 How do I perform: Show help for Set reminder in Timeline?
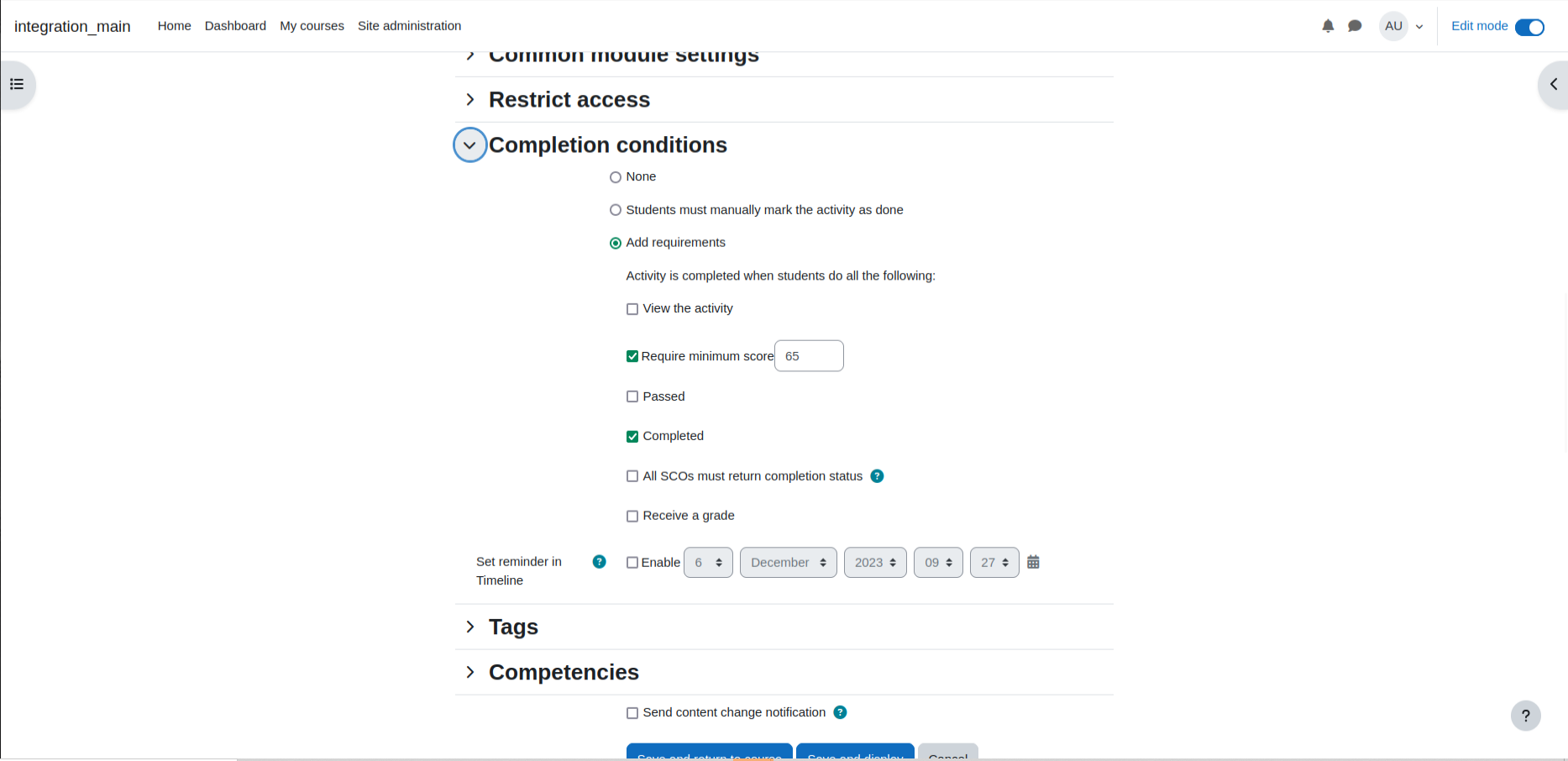click(599, 562)
